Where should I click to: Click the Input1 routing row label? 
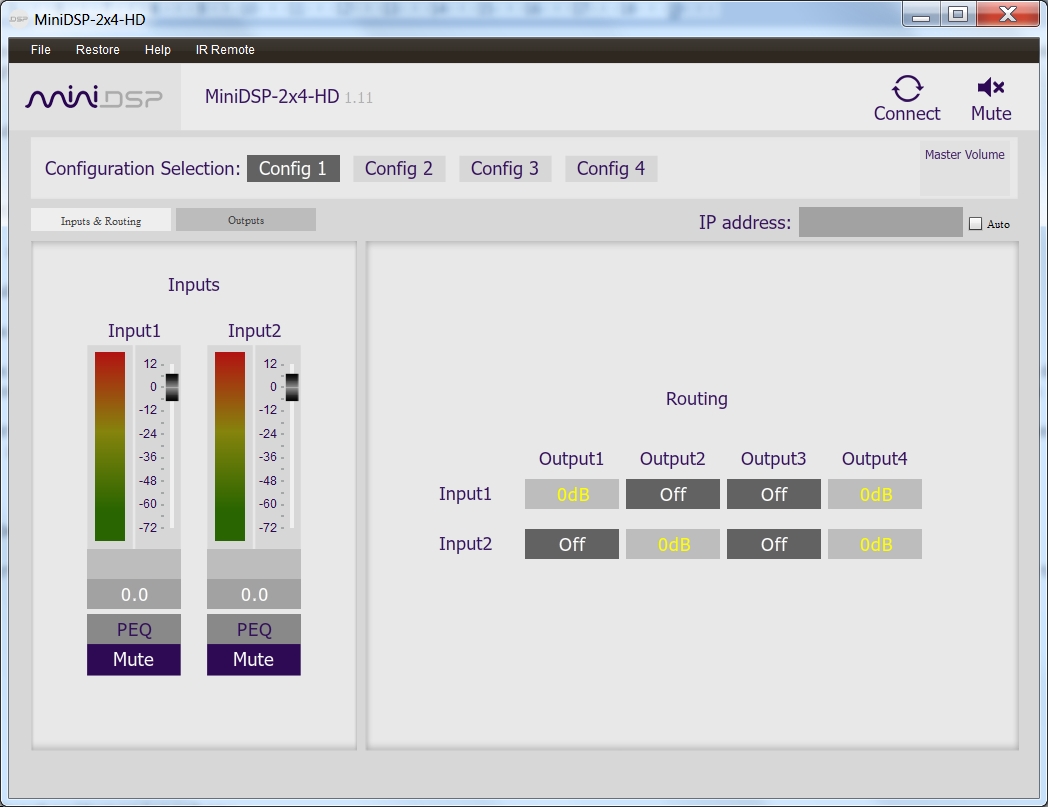[x=465, y=494]
